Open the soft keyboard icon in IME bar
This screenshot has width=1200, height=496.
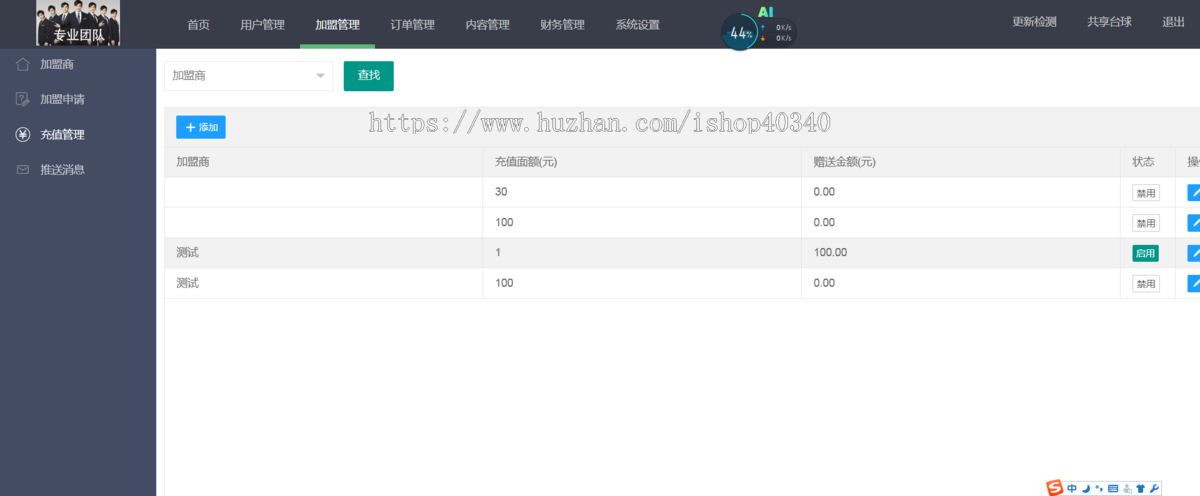pyautogui.click(x=1113, y=488)
